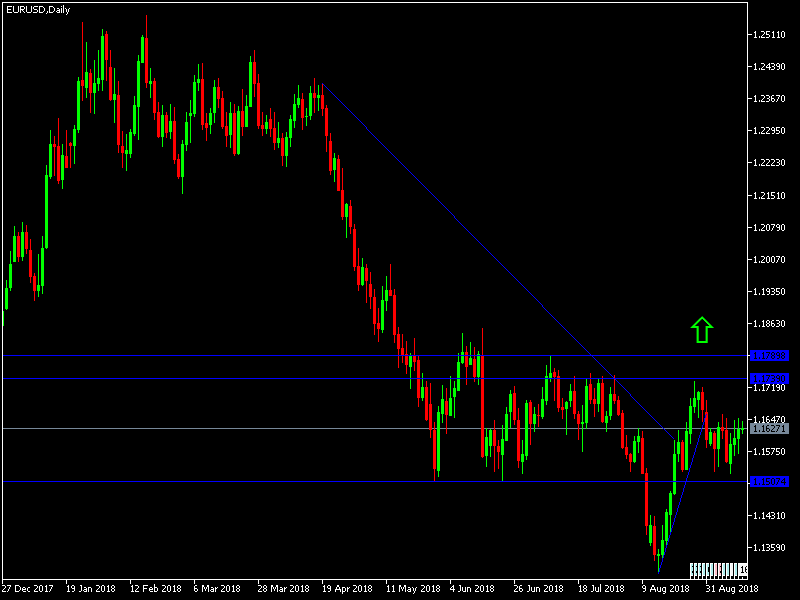Click the 1.21510 price axis label
The width and height of the screenshot is (800, 600).
pos(769,195)
